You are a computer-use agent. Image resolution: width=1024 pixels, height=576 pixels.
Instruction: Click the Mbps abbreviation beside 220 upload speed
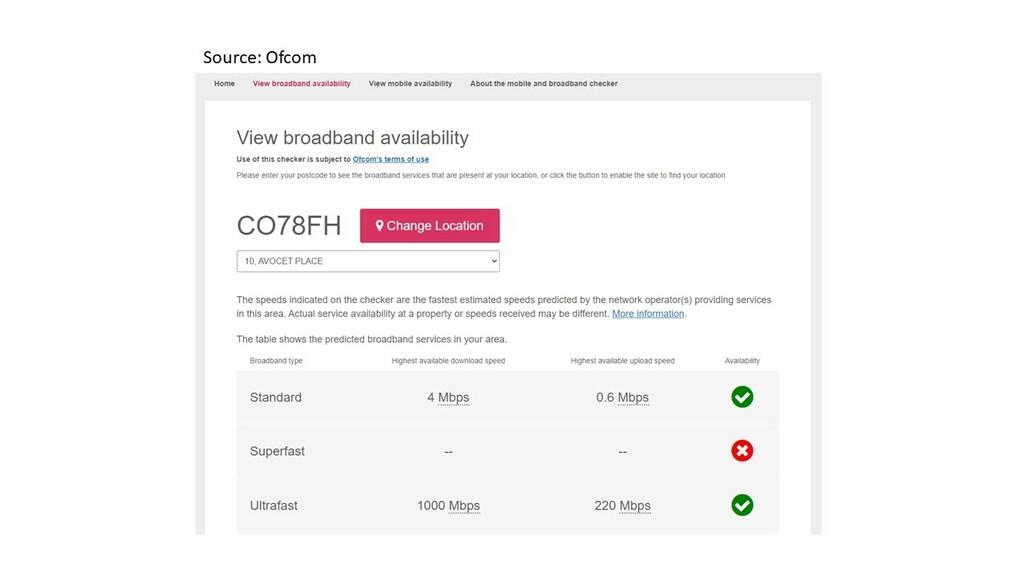coord(635,506)
